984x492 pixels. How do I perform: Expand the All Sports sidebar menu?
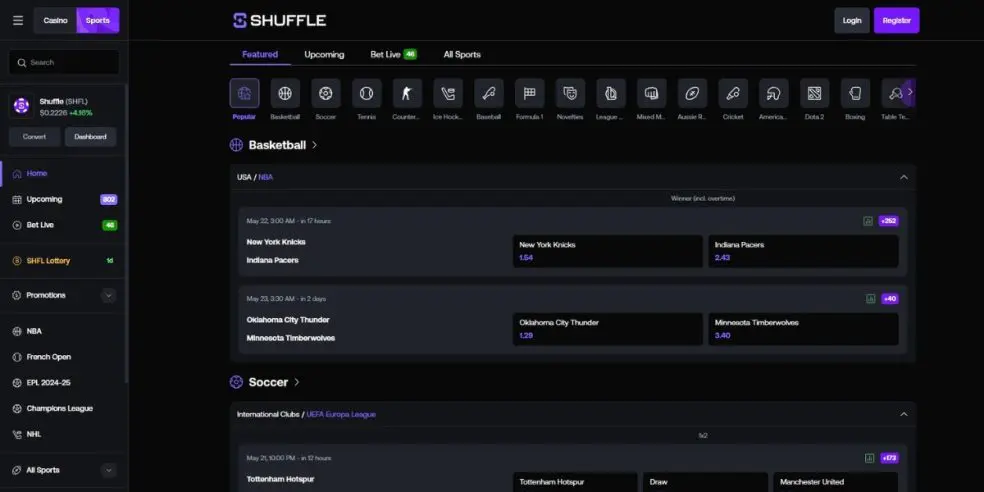click(x=109, y=470)
